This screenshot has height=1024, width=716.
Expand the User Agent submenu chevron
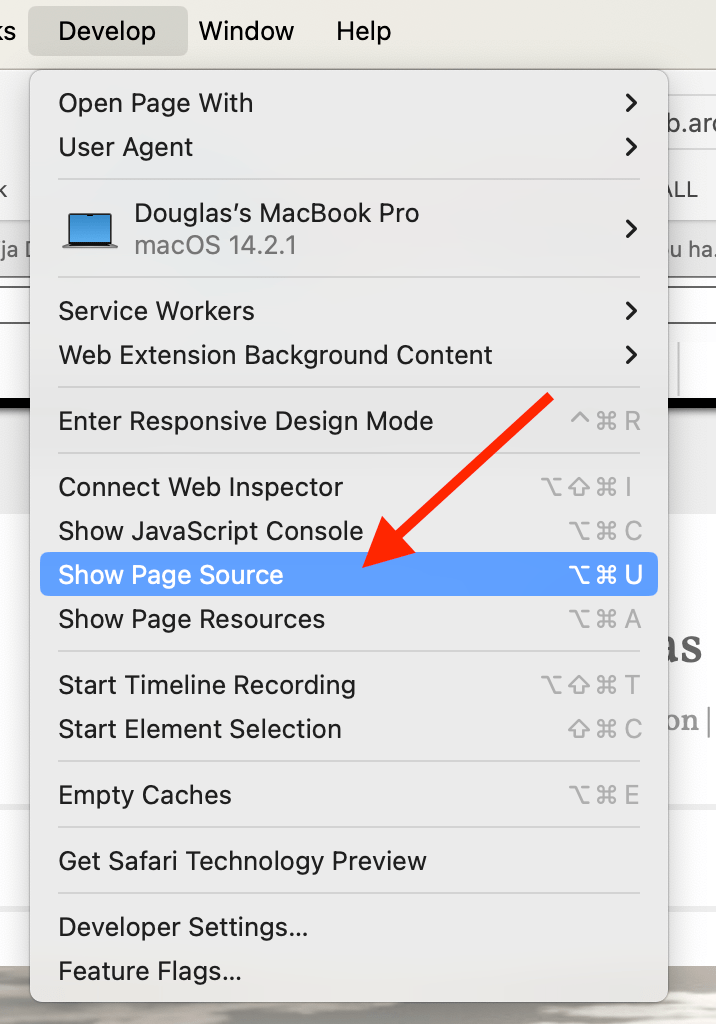coord(630,147)
